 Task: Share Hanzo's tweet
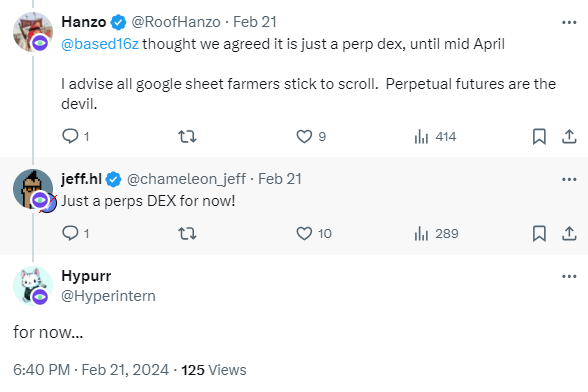point(569,136)
